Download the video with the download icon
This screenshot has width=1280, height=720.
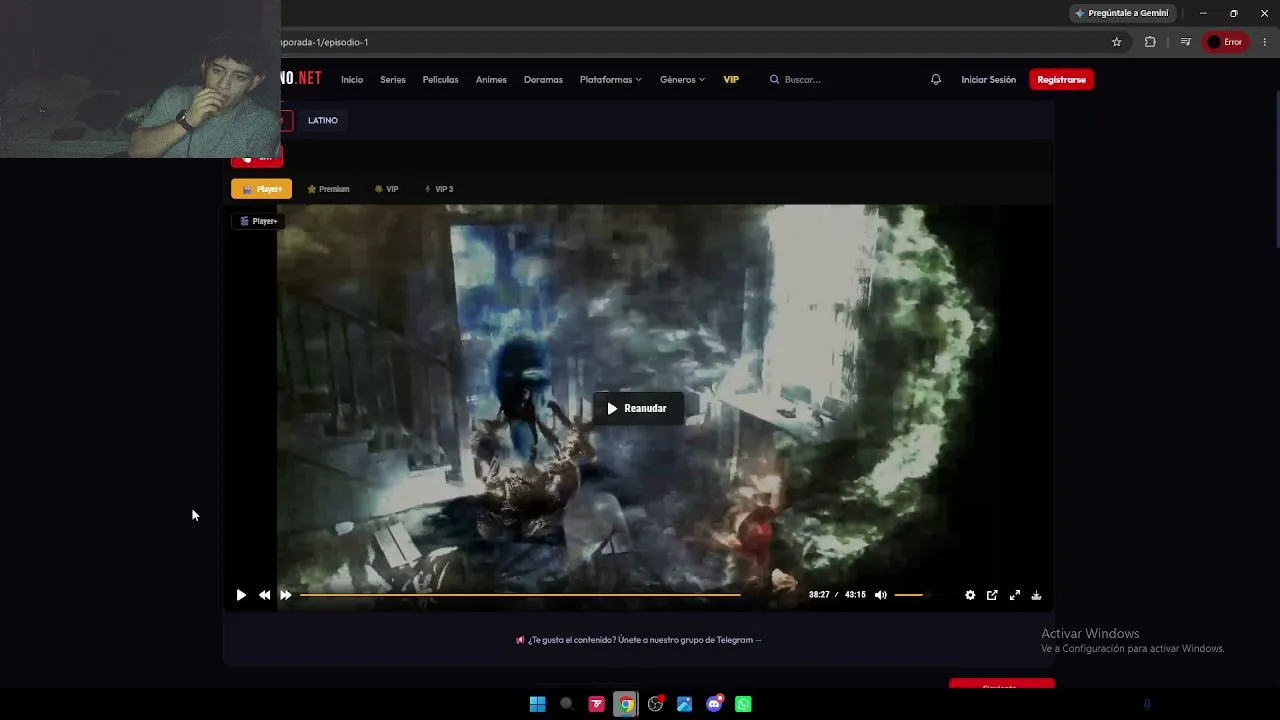pyautogui.click(x=1036, y=595)
